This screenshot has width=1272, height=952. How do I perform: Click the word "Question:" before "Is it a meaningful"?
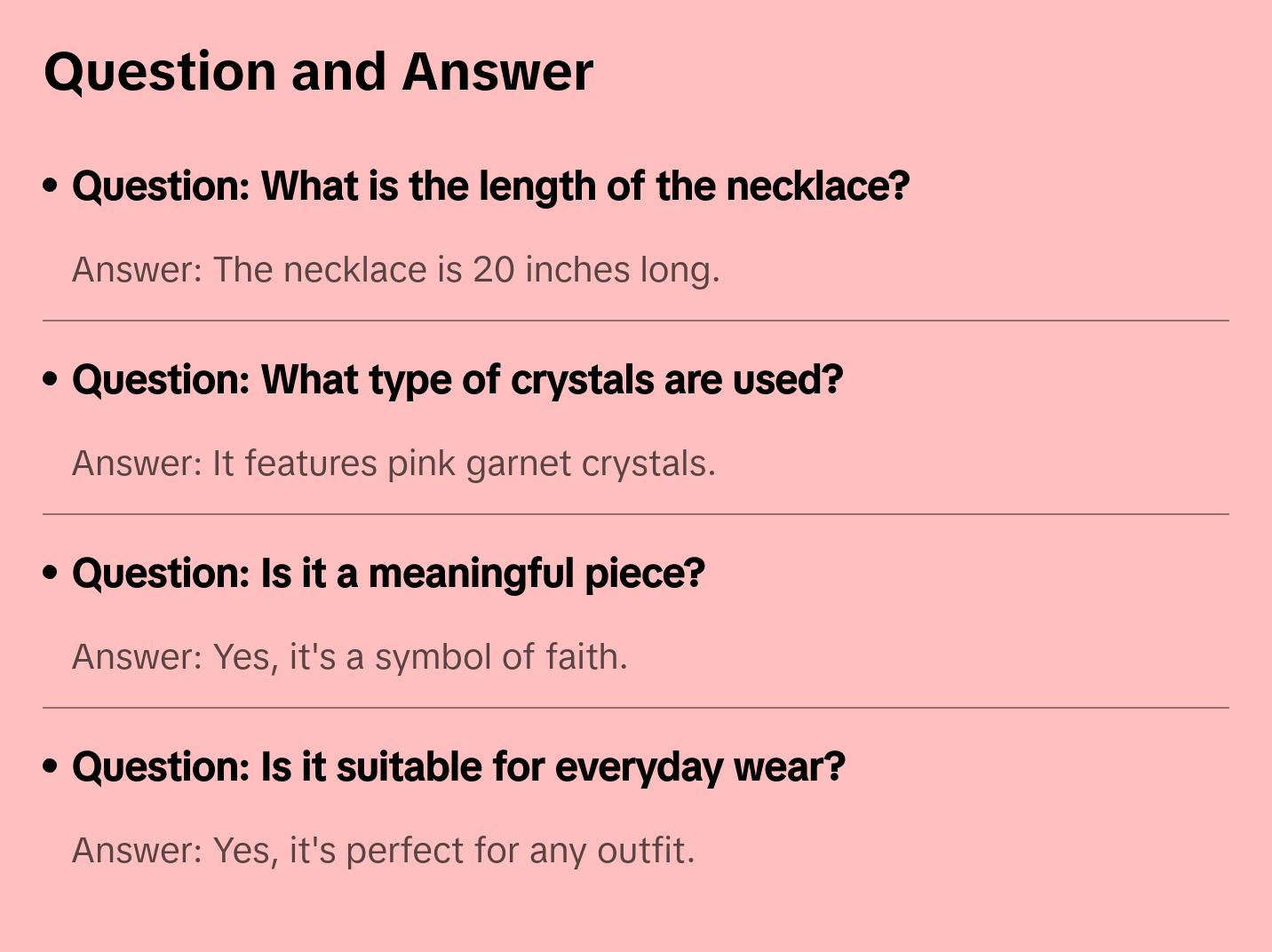[162, 574]
